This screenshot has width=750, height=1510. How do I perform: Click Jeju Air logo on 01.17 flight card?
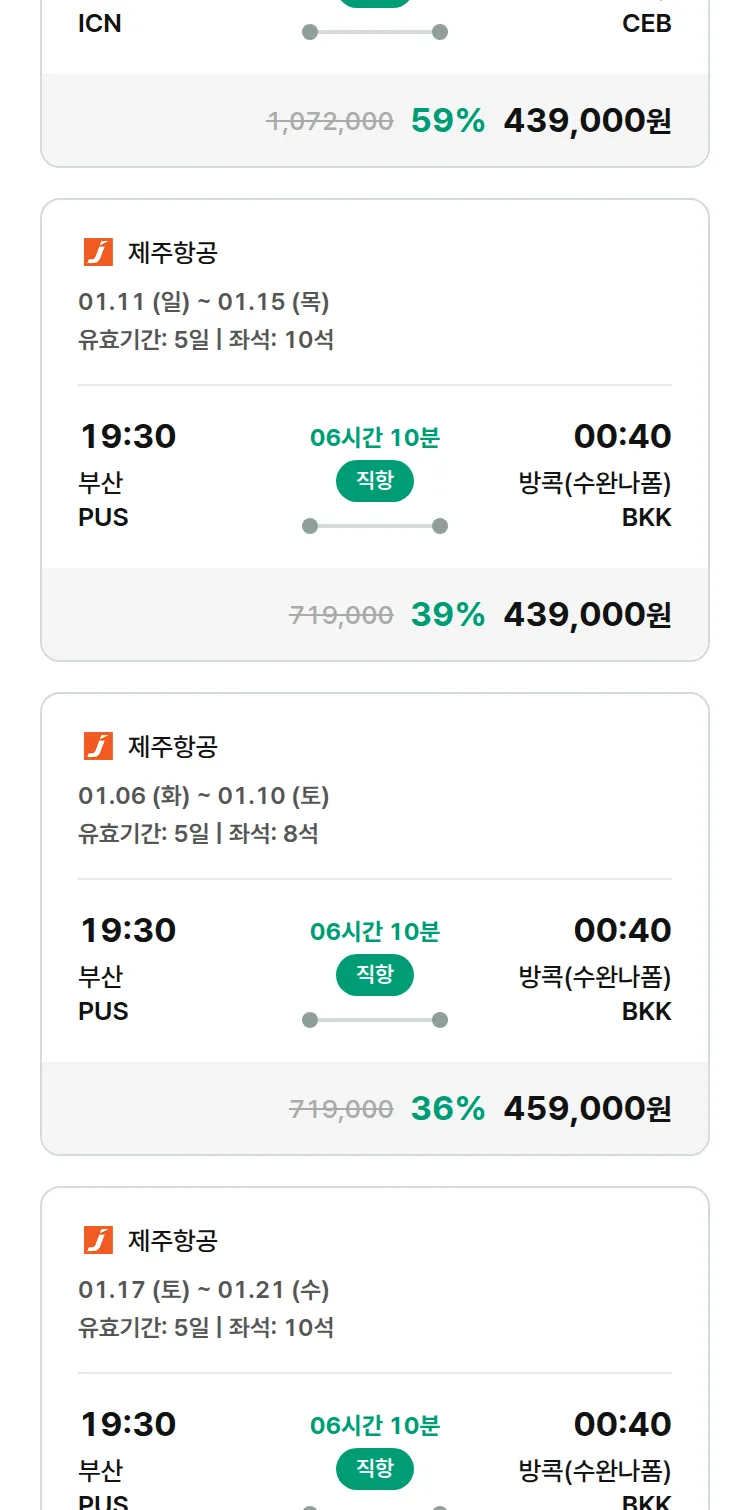(98, 1240)
